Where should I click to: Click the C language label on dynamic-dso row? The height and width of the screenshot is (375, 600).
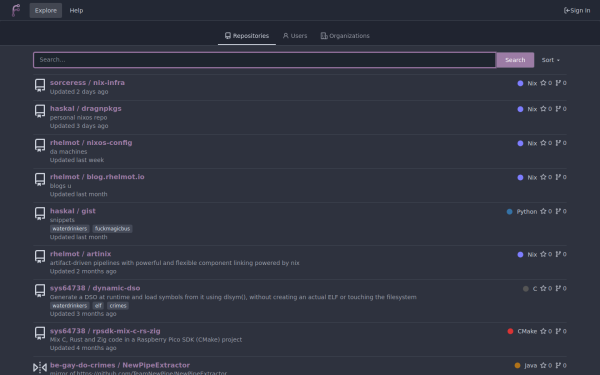(x=535, y=289)
